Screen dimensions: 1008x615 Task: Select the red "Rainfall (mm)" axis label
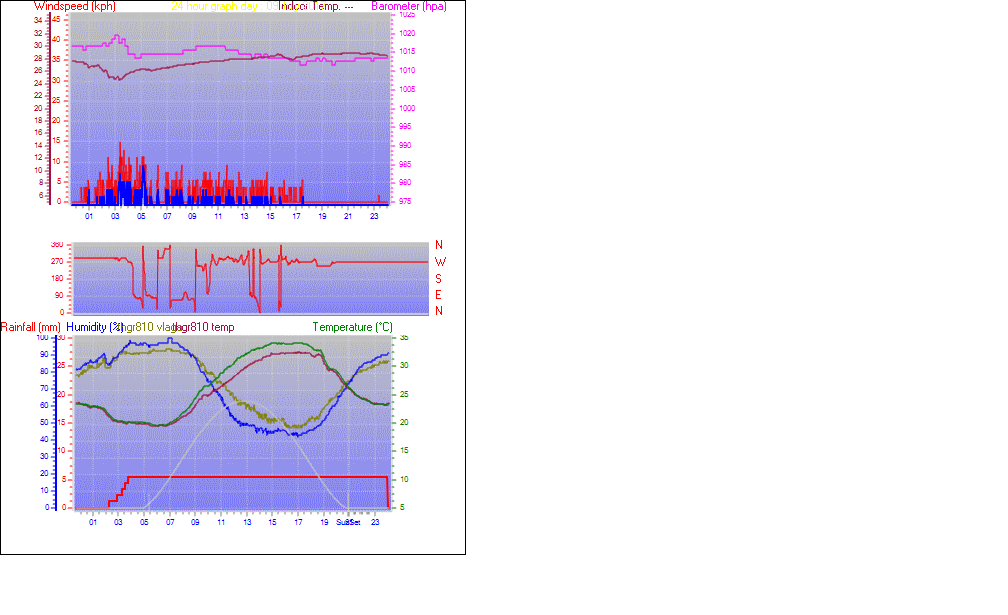point(31,327)
